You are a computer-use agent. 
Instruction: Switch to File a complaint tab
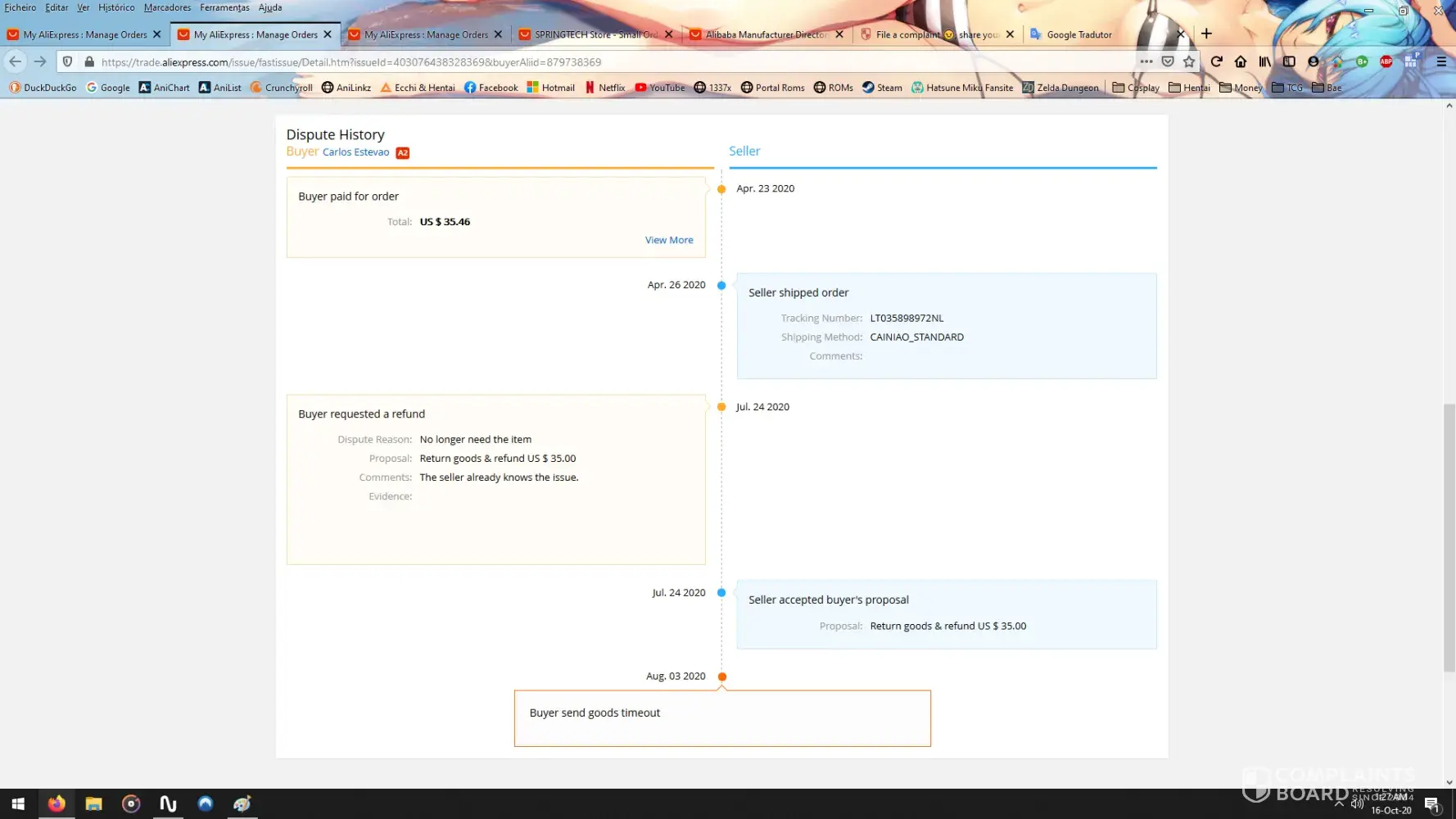(x=937, y=34)
